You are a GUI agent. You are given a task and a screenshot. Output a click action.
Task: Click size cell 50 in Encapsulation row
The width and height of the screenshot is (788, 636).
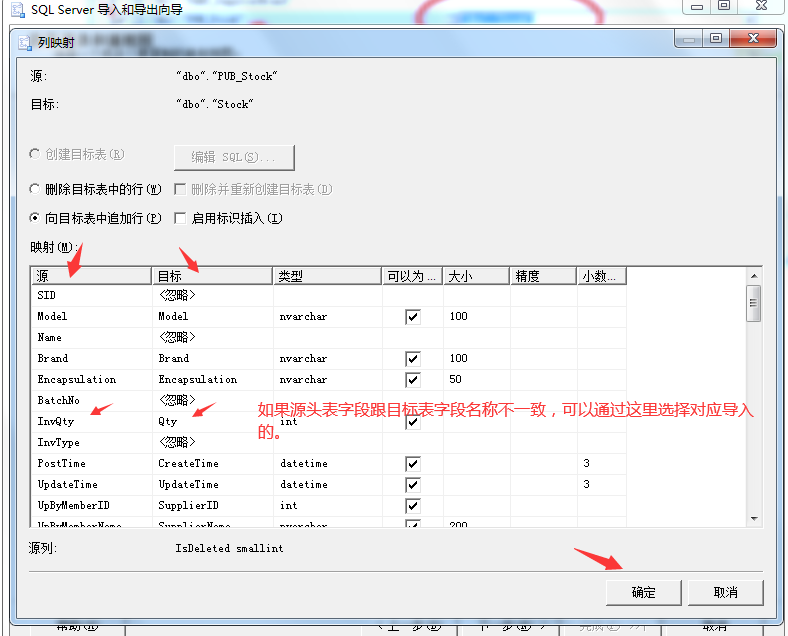(476, 379)
